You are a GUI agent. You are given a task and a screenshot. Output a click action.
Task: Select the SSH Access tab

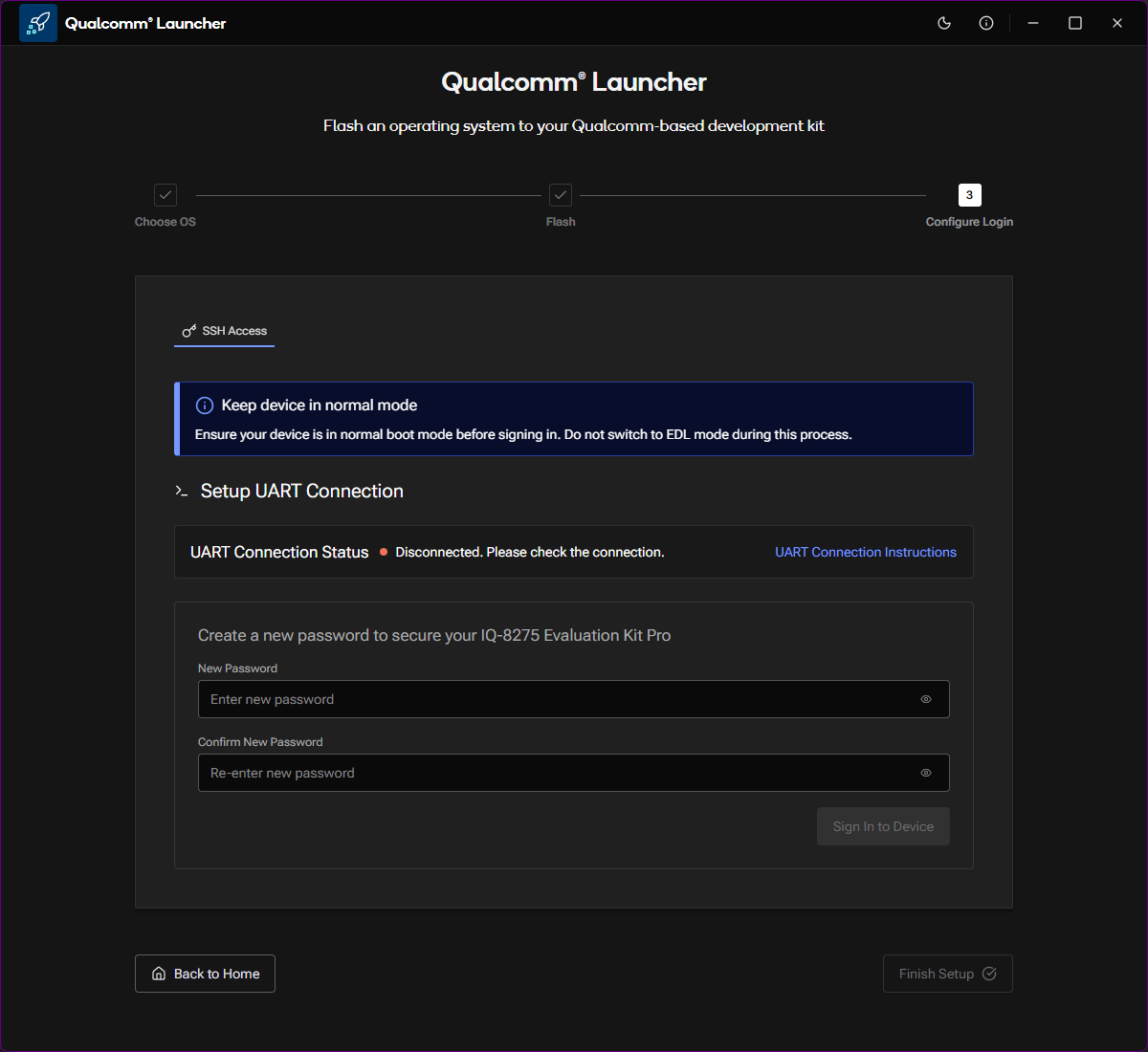(225, 331)
